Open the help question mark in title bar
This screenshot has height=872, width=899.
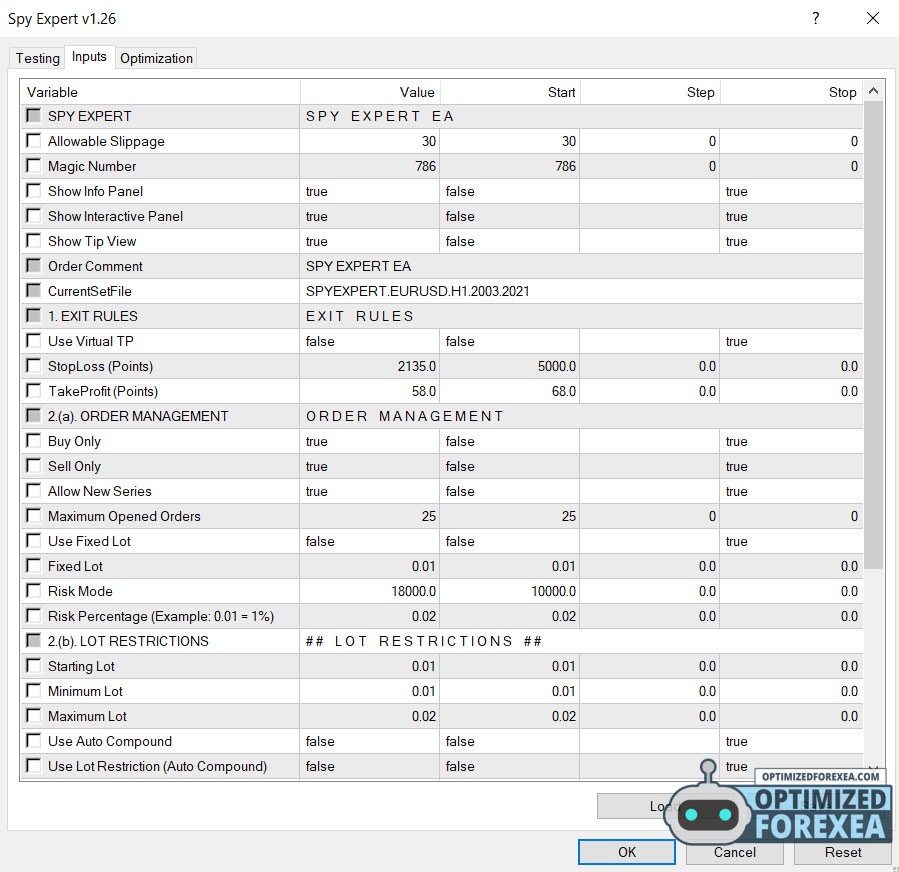click(x=815, y=18)
